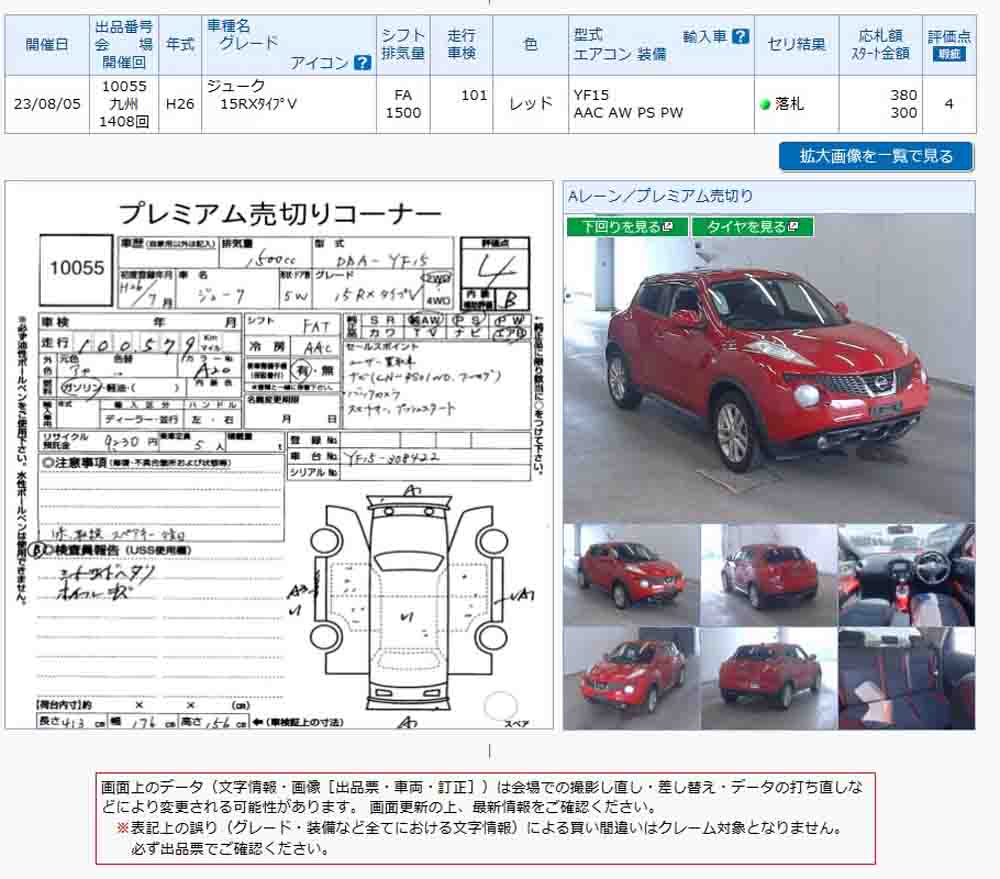Click the セリ結果 column header
The image size is (1000, 879).
click(796, 45)
